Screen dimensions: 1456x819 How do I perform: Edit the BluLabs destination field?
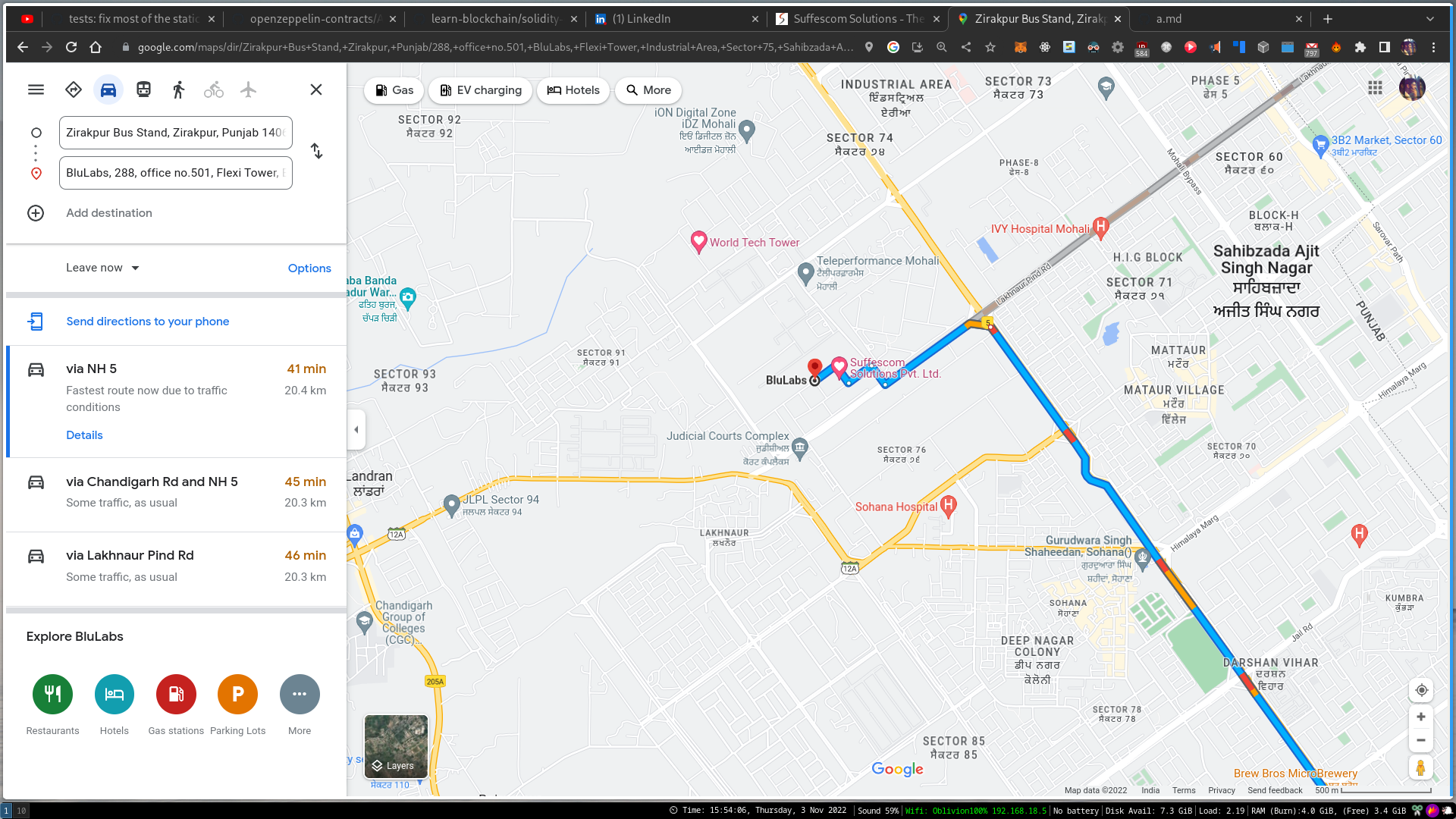(176, 173)
